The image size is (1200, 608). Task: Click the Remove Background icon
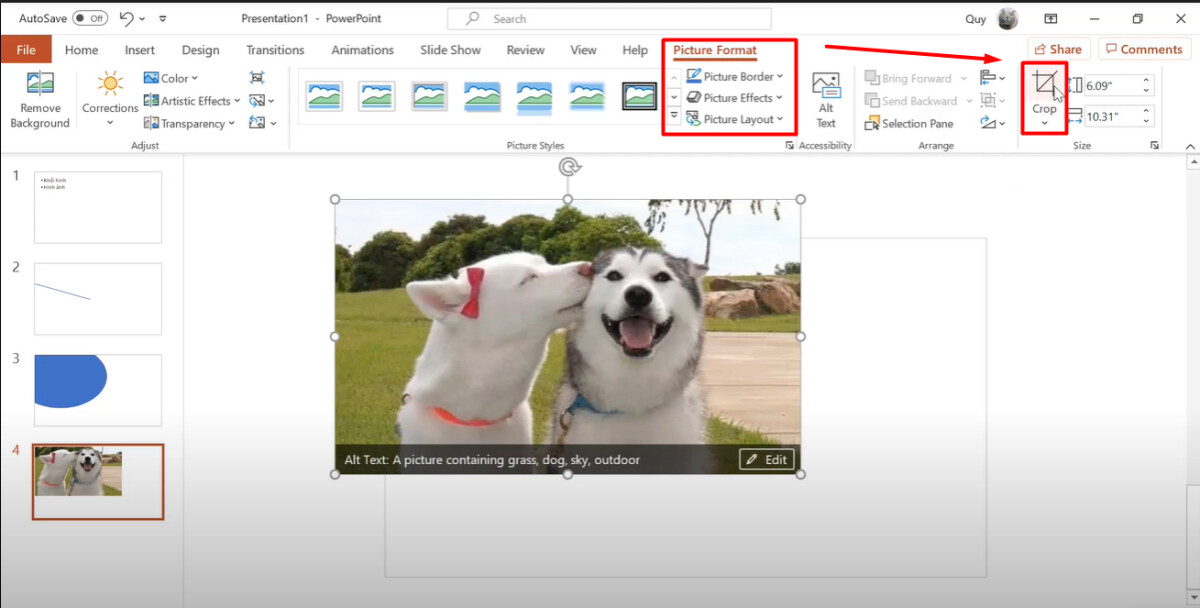pyautogui.click(x=40, y=83)
